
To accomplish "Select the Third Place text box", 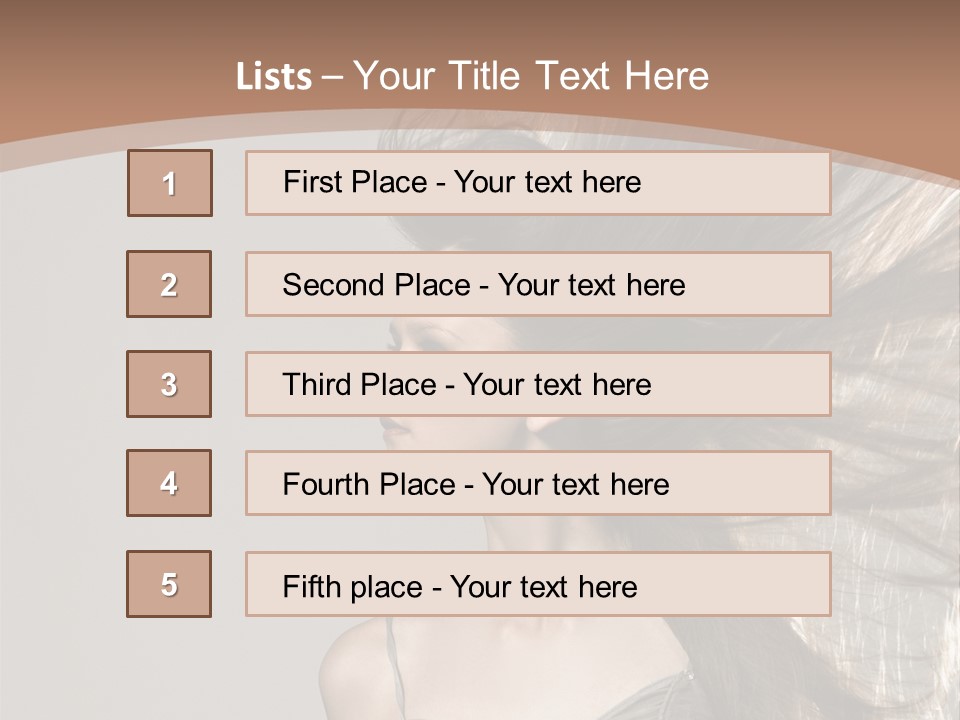I will click(x=538, y=384).
